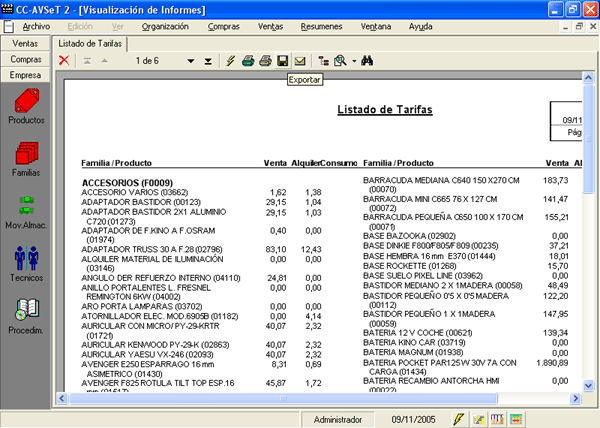
Task: Click row 'BASE BAZOOKA (02902)'
Action: coord(409,236)
